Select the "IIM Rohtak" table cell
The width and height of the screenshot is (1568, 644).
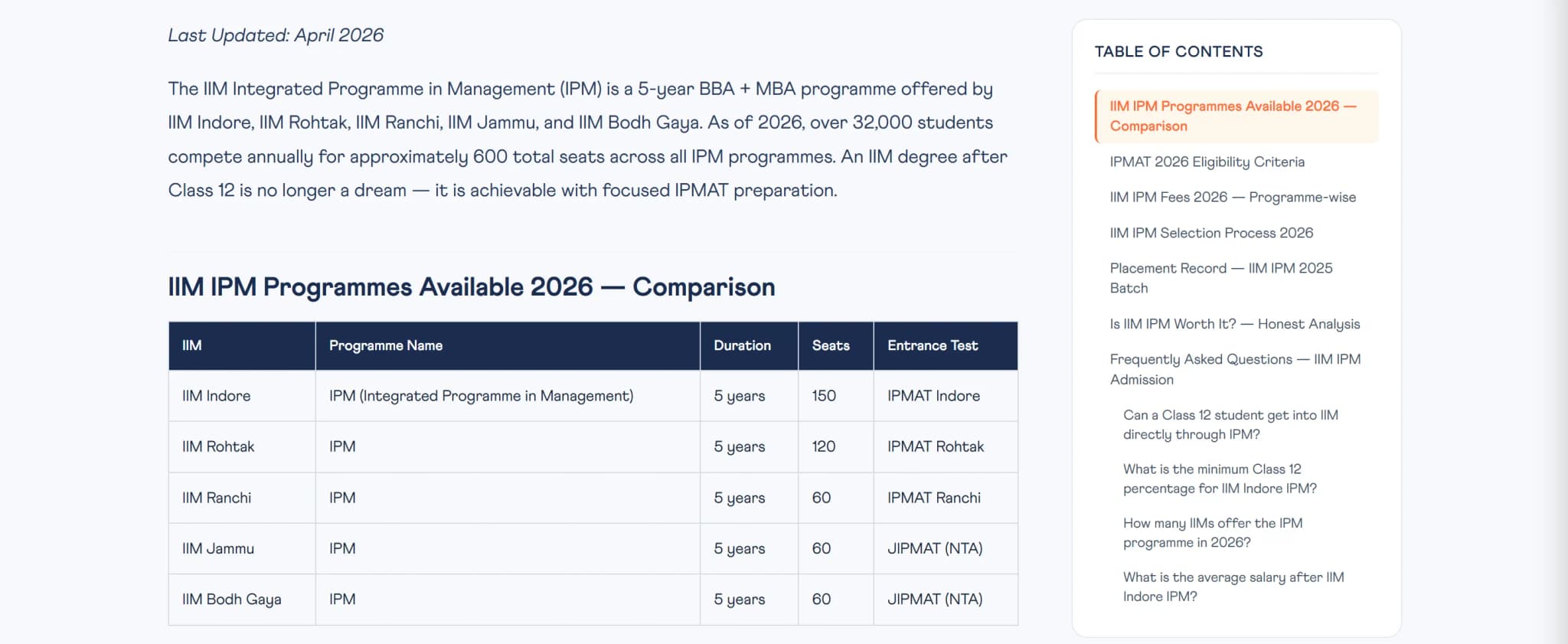(x=242, y=447)
